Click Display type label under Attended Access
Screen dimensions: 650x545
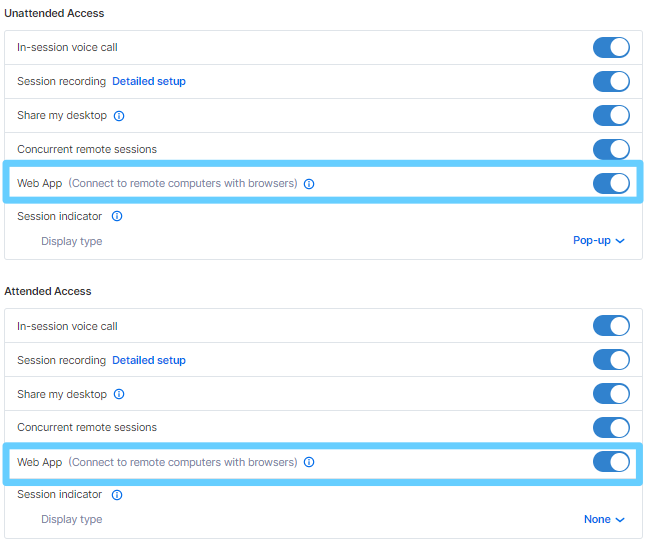[x=71, y=519]
